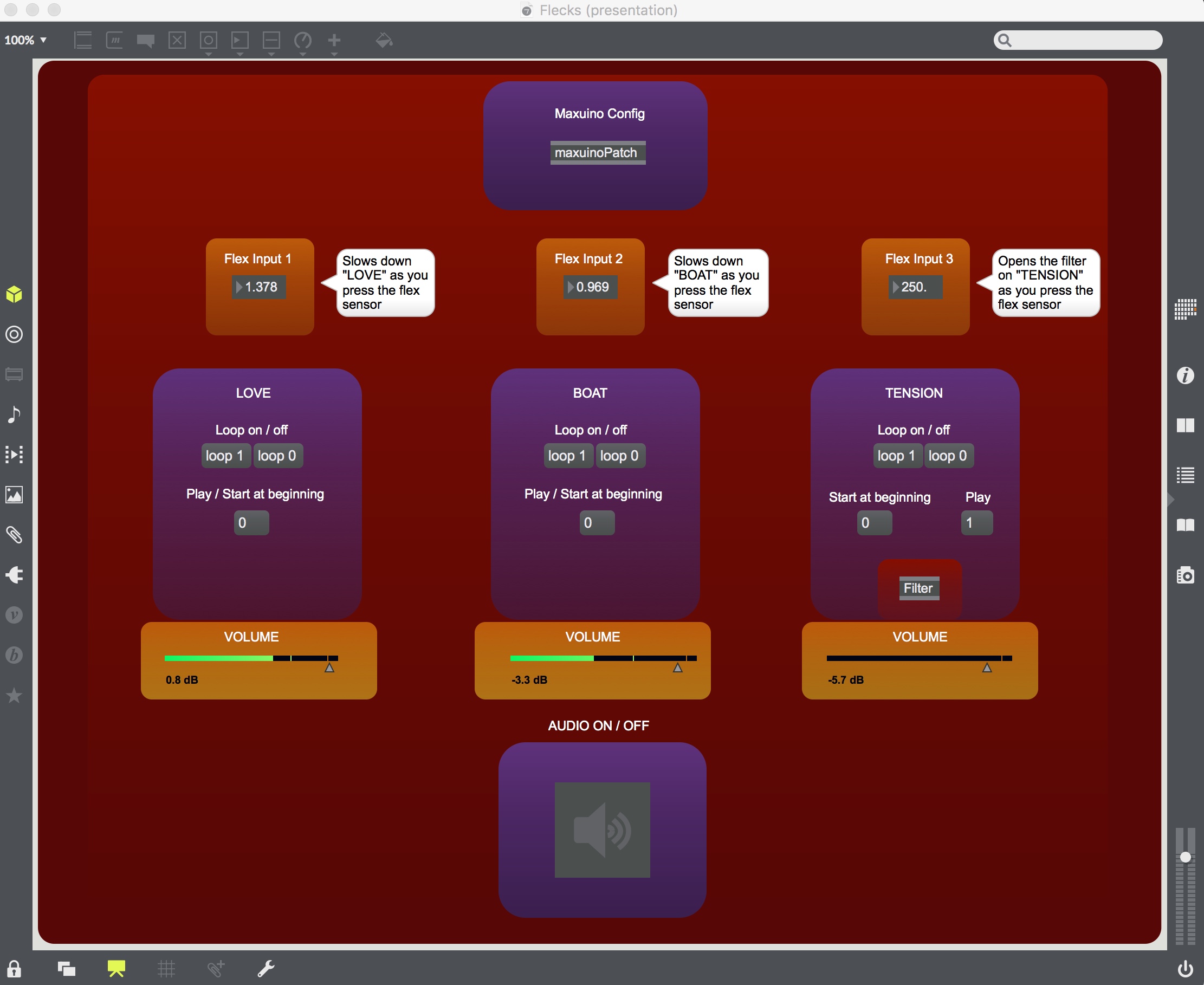Toggle presentation mode icon in bottom toolbar
Screen dimensions: 1204x985
coord(116,969)
